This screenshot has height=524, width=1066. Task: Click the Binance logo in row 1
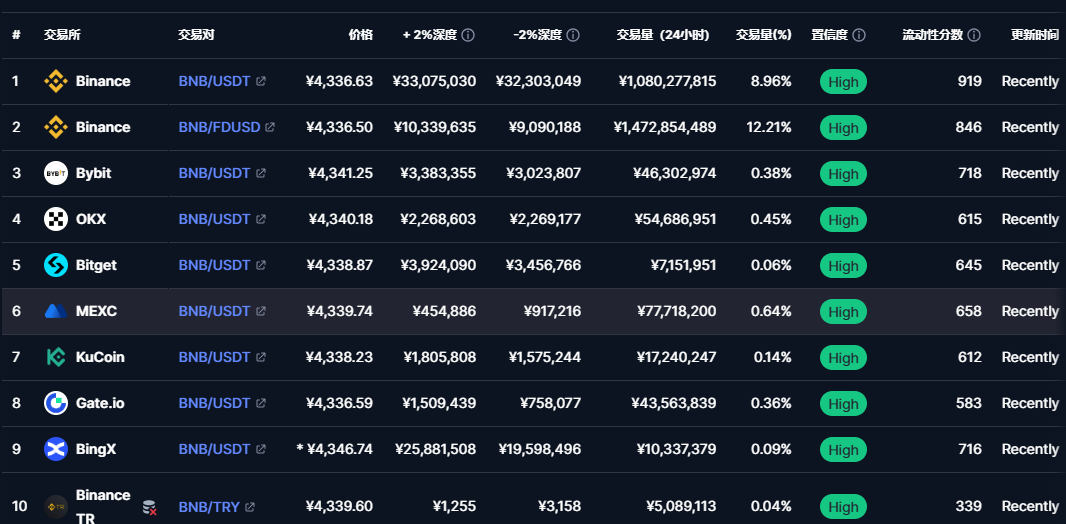(x=56, y=82)
